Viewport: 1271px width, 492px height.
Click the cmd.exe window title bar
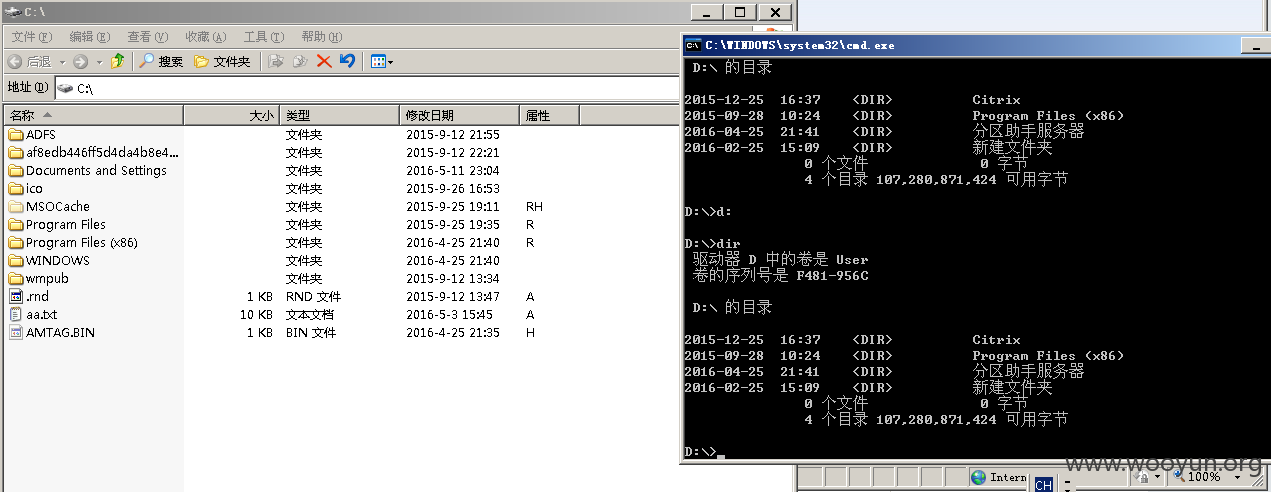pos(975,45)
